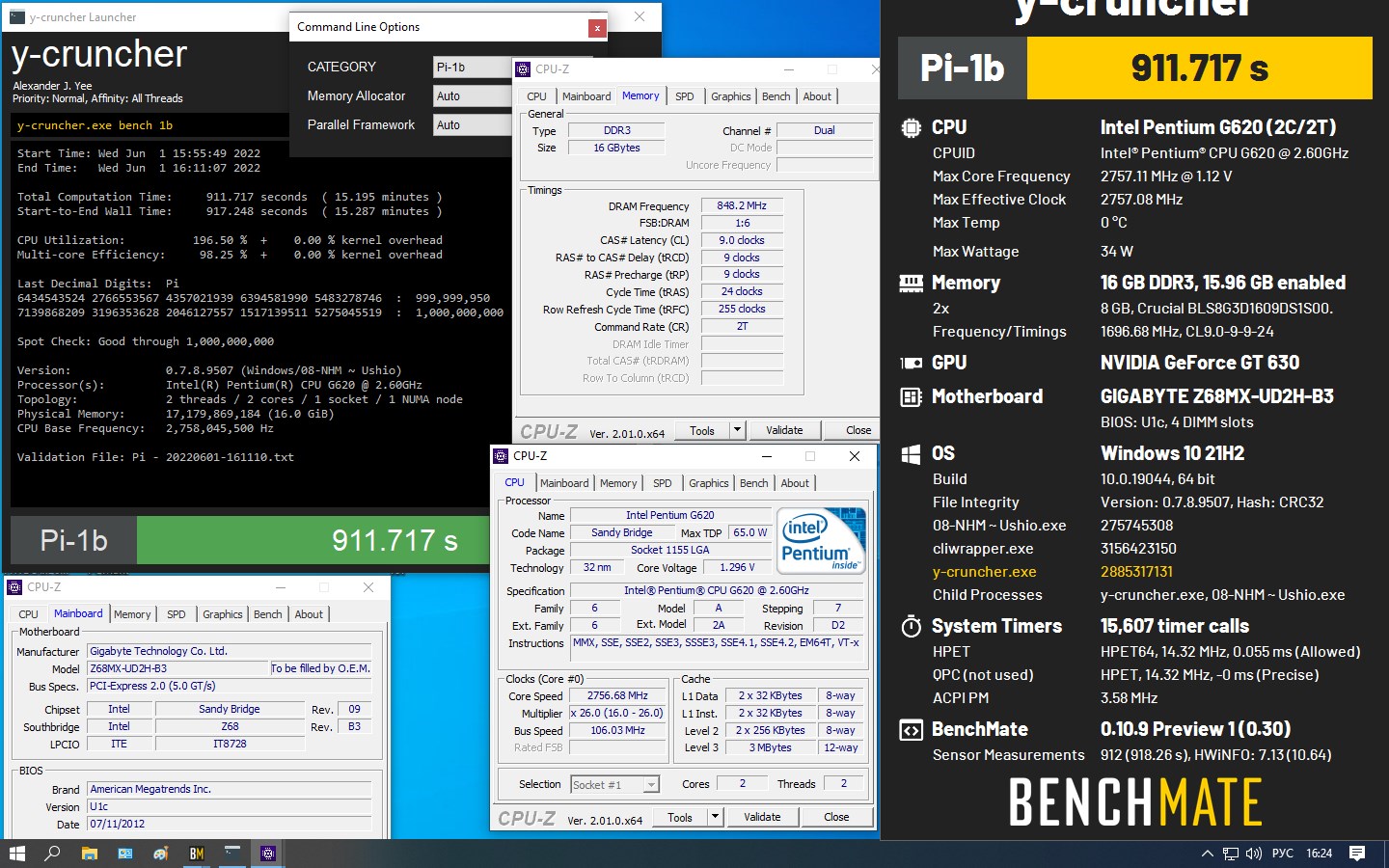Screen dimensions: 1389x868
Task: Click Validate in the CPU CPU-Z window
Action: pos(762,817)
